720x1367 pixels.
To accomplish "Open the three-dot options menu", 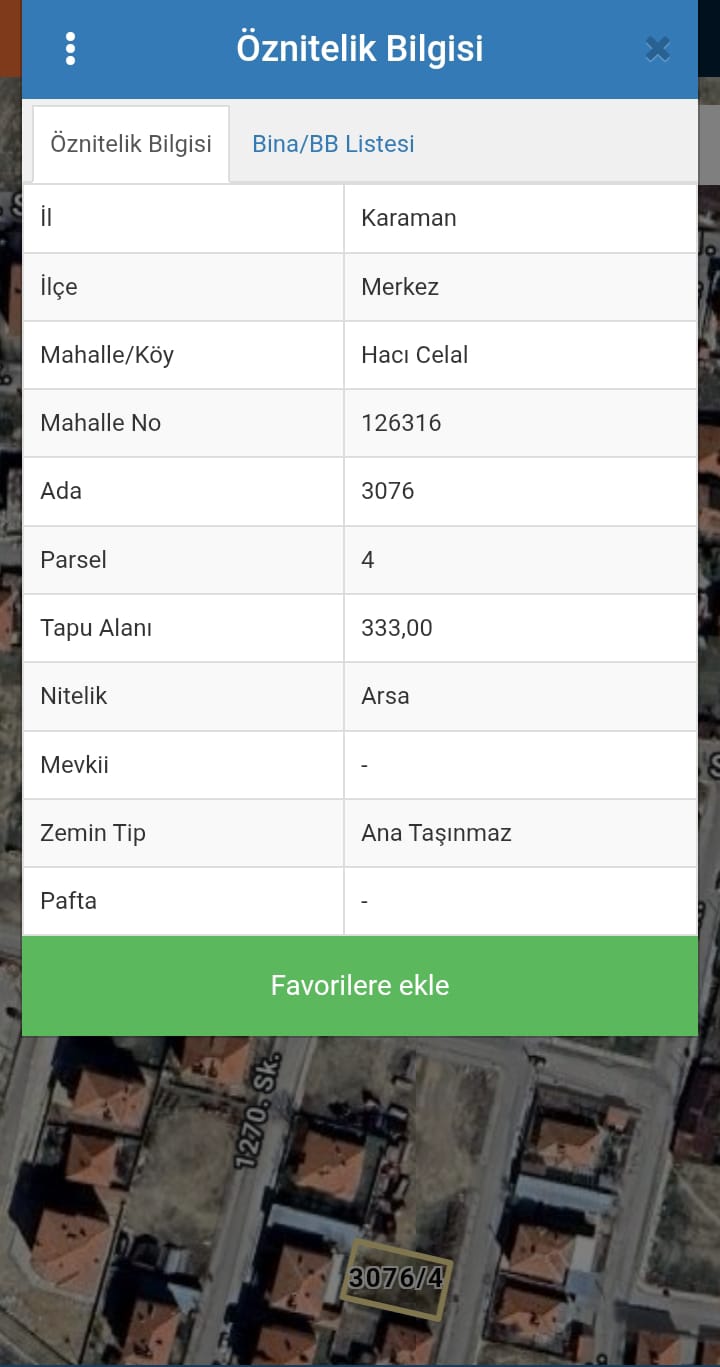I will pyautogui.click(x=70, y=48).
